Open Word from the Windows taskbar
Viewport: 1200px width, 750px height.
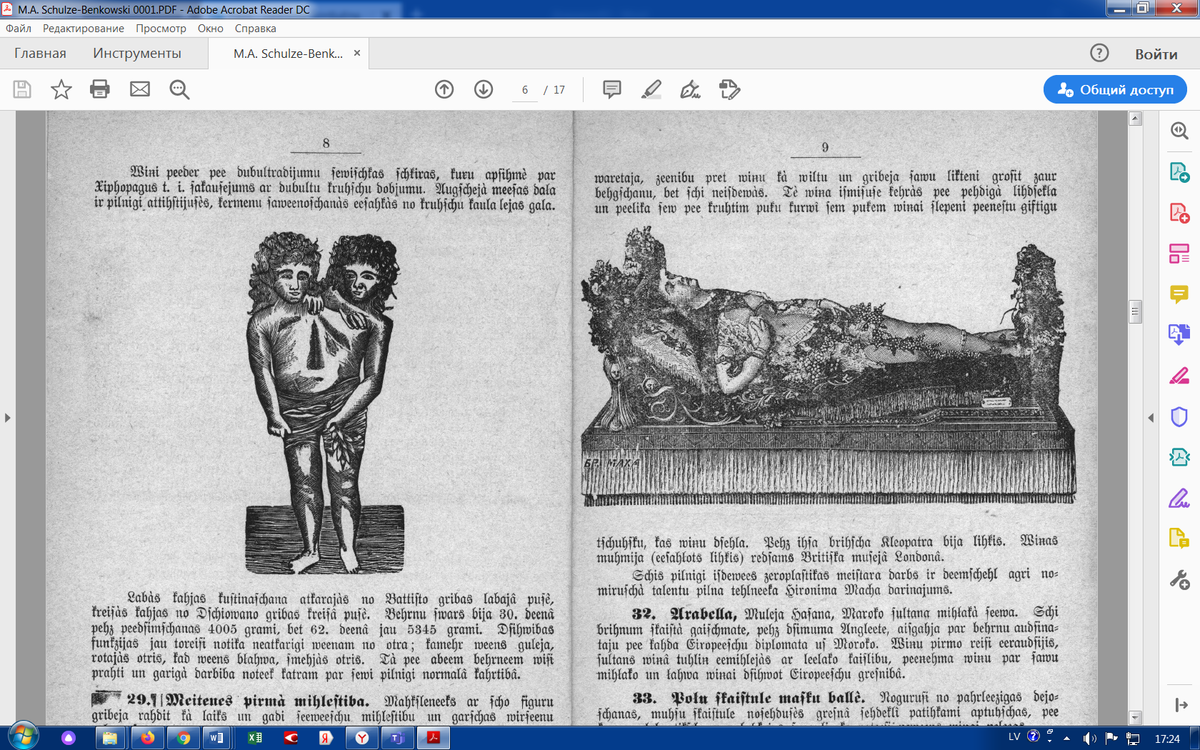tap(214, 738)
